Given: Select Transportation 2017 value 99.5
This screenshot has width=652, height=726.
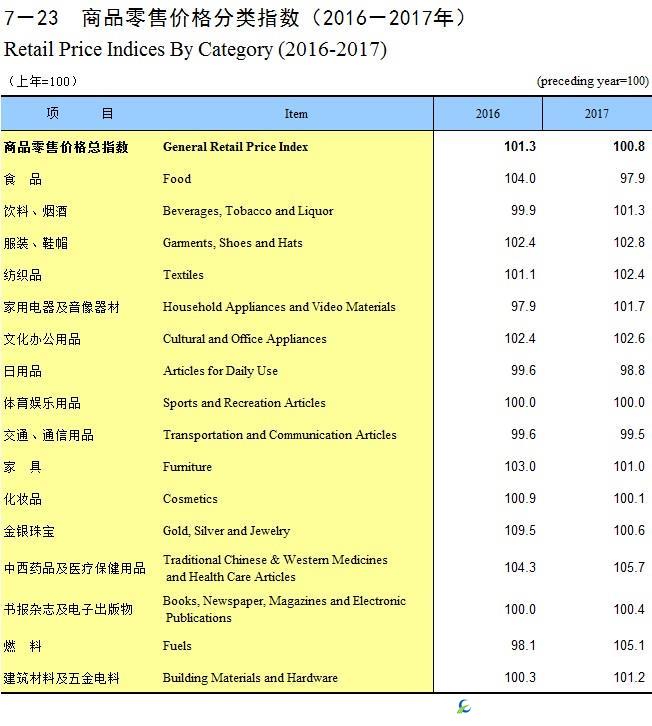Looking at the screenshot, I should pyautogui.click(x=633, y=434).
